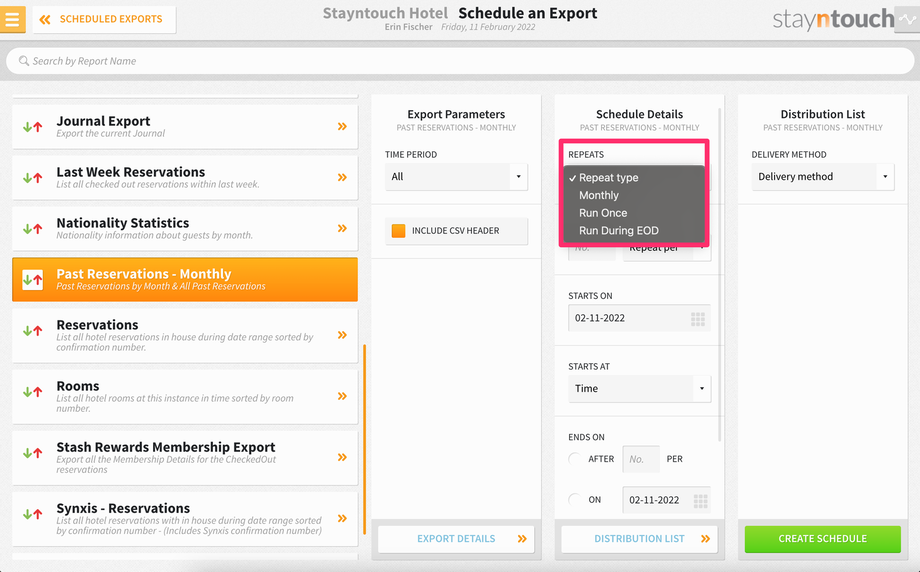Toggle Include CSV Header checkbox
The width and height of the screenshot is (920, 572).
[x=398, y=231]
